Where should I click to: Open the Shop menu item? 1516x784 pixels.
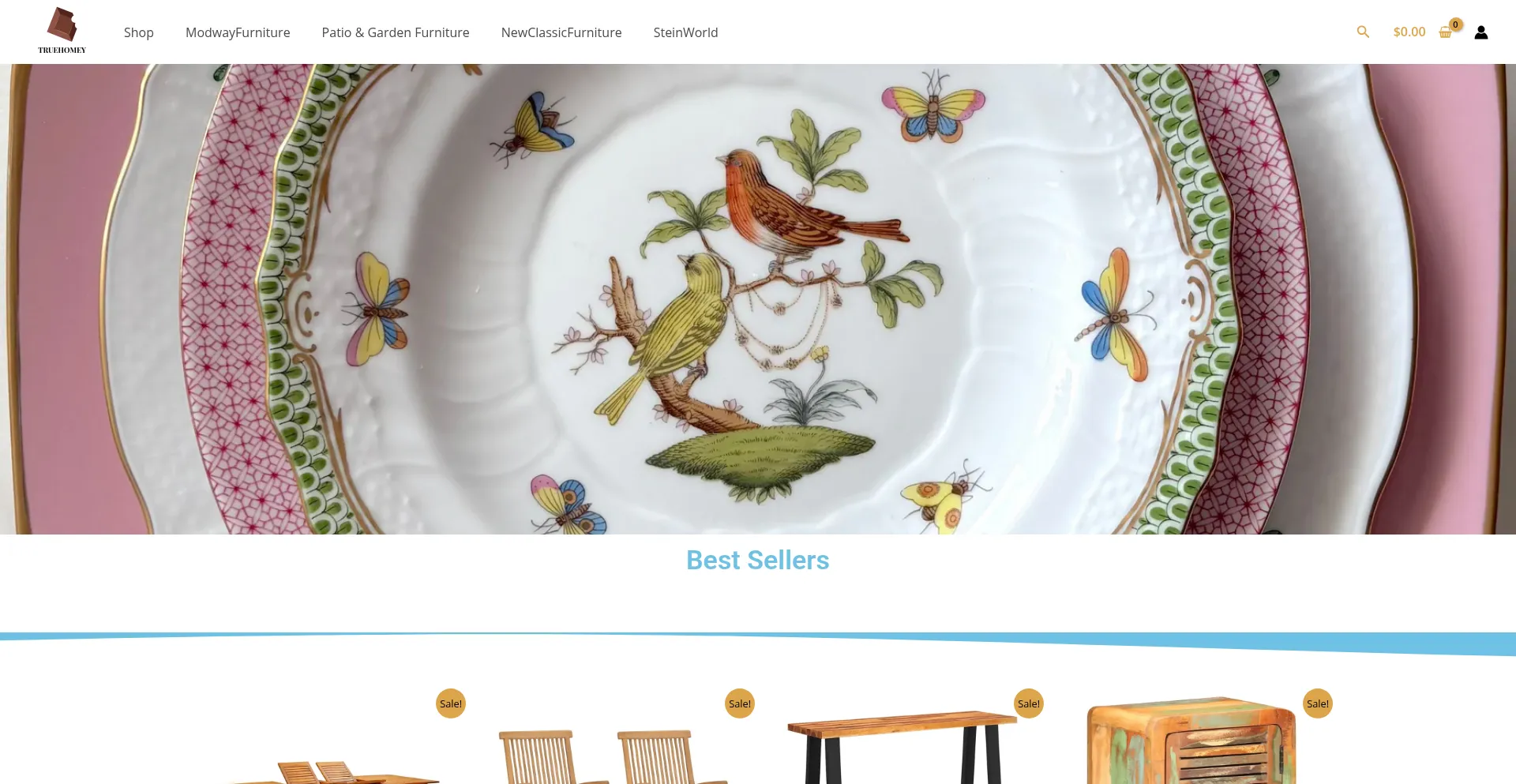139,32
